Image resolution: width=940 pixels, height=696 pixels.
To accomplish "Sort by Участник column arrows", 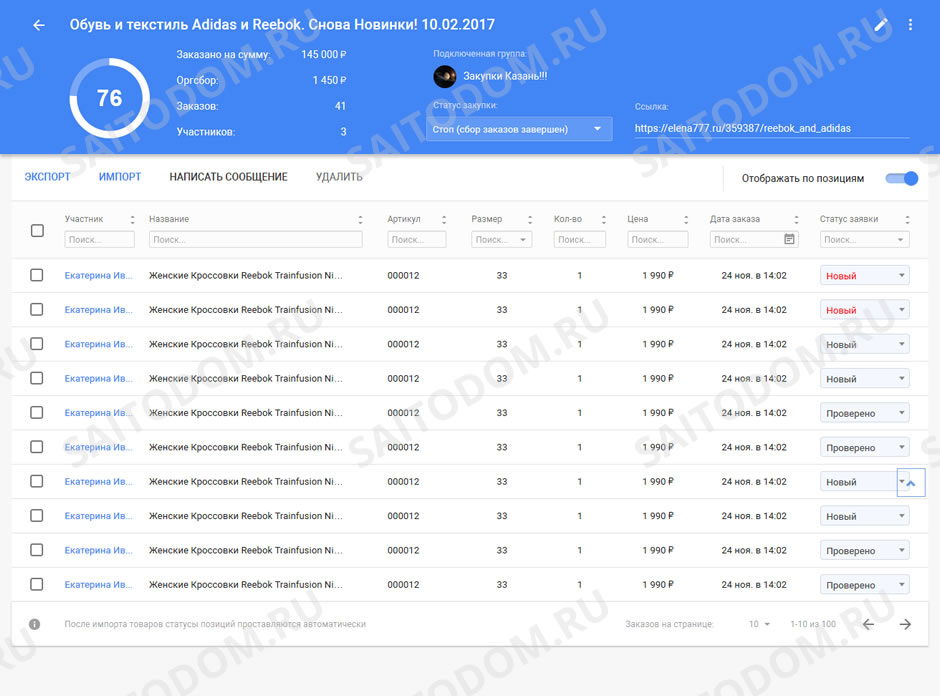I will [132, 219].
